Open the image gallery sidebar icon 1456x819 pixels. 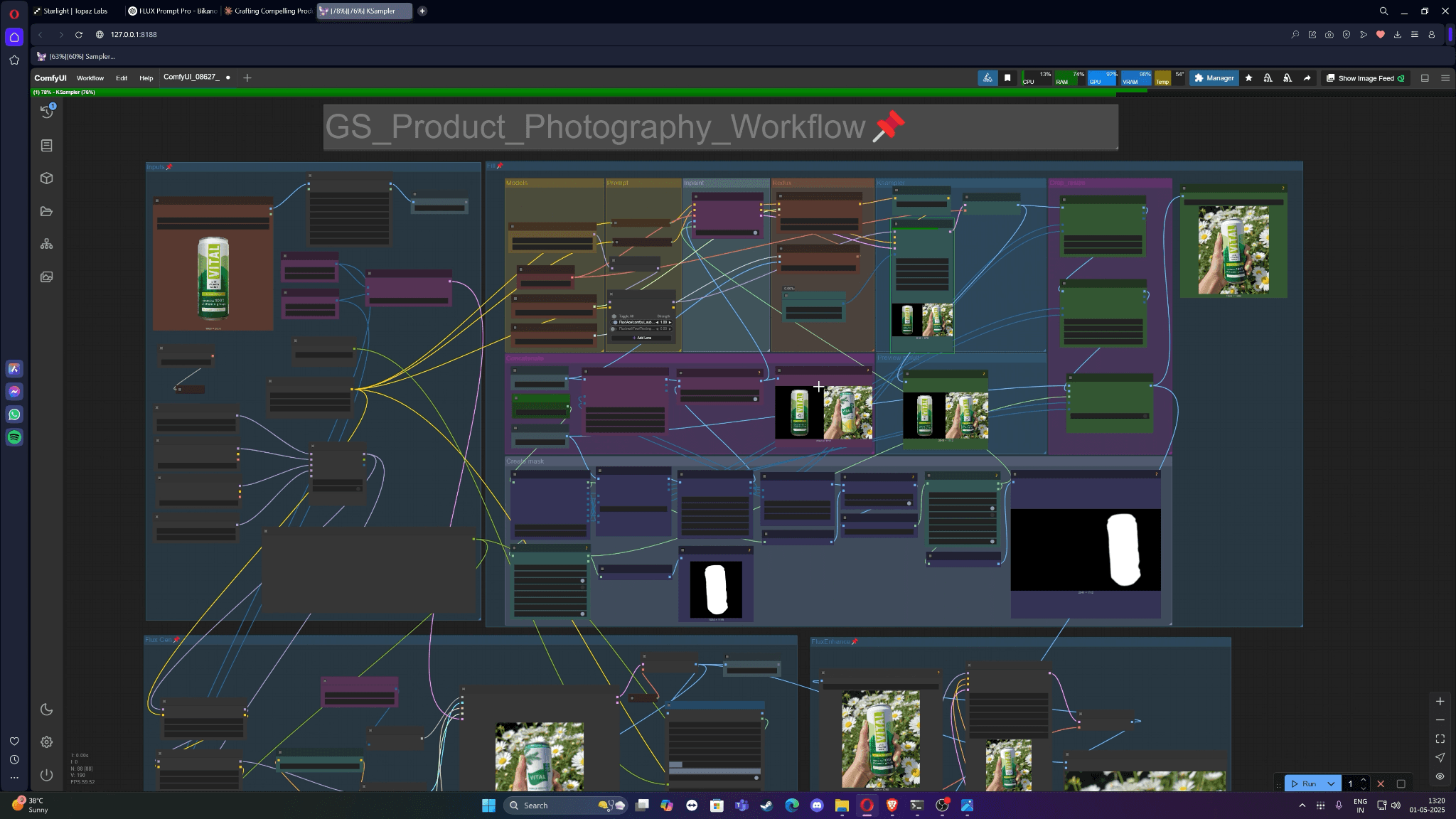(47, 277)
